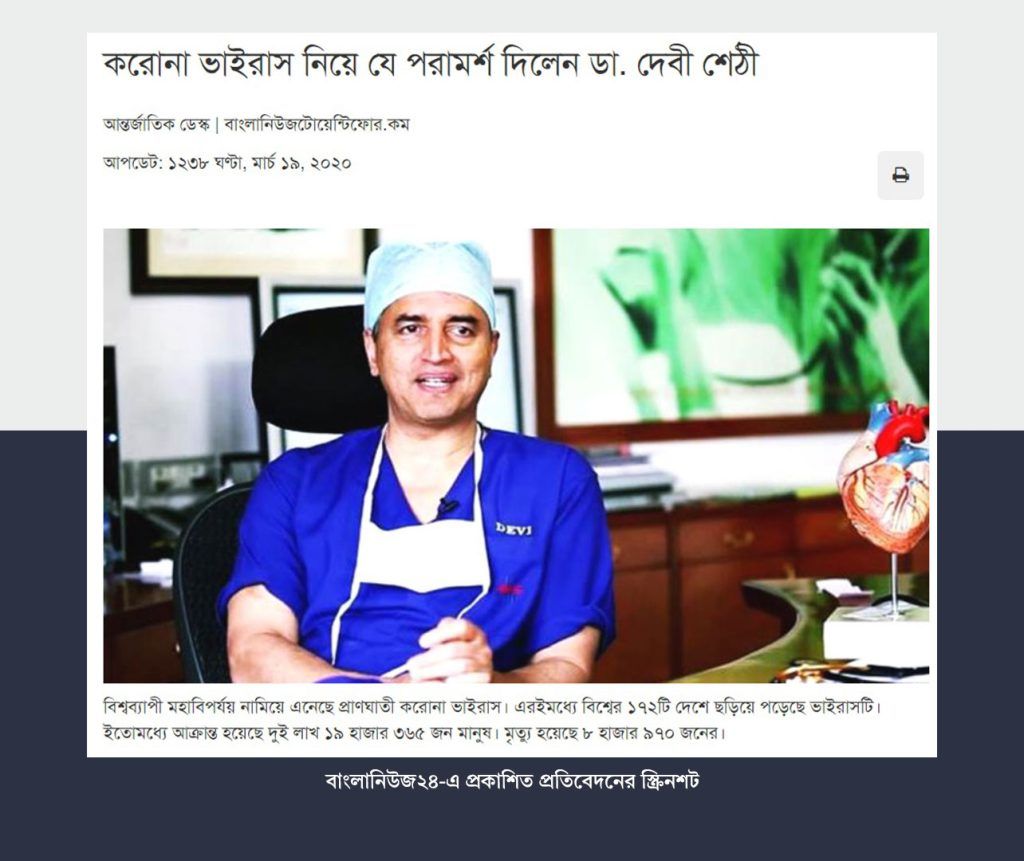
Task: Open the headline about Dr. Devi Shetty's corona advice
Action: [430, 65]
